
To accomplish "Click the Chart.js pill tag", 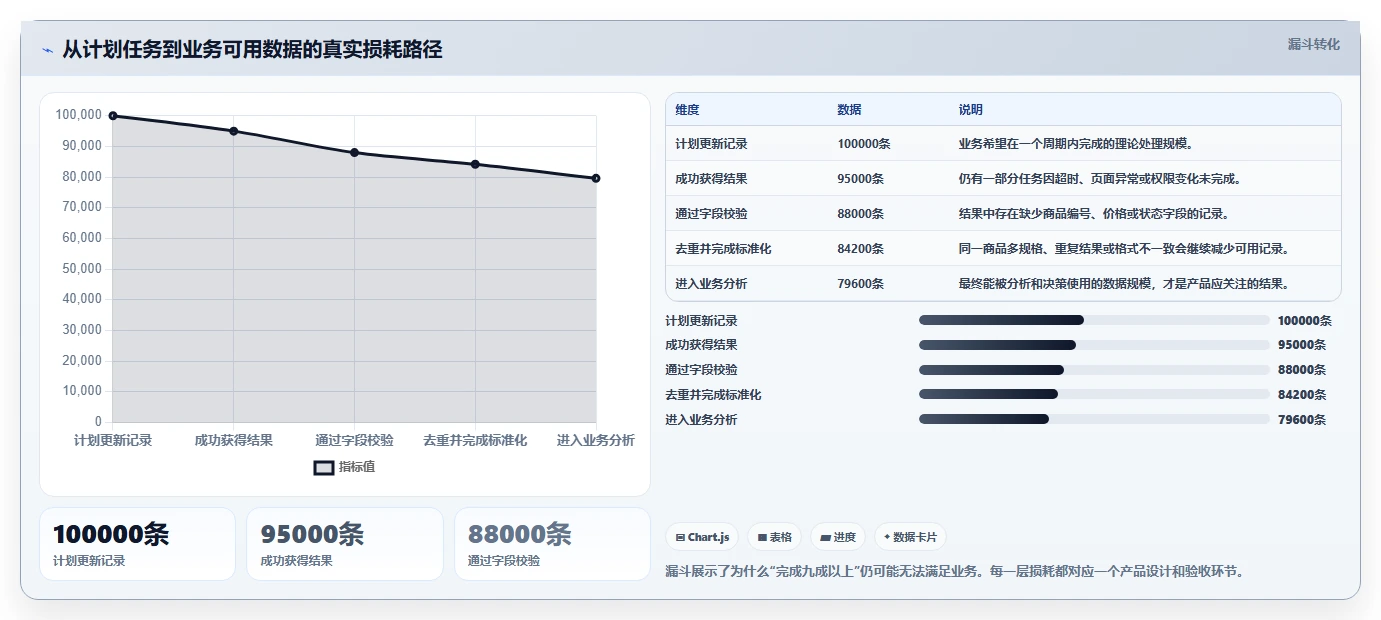I will tap(702, 537).
